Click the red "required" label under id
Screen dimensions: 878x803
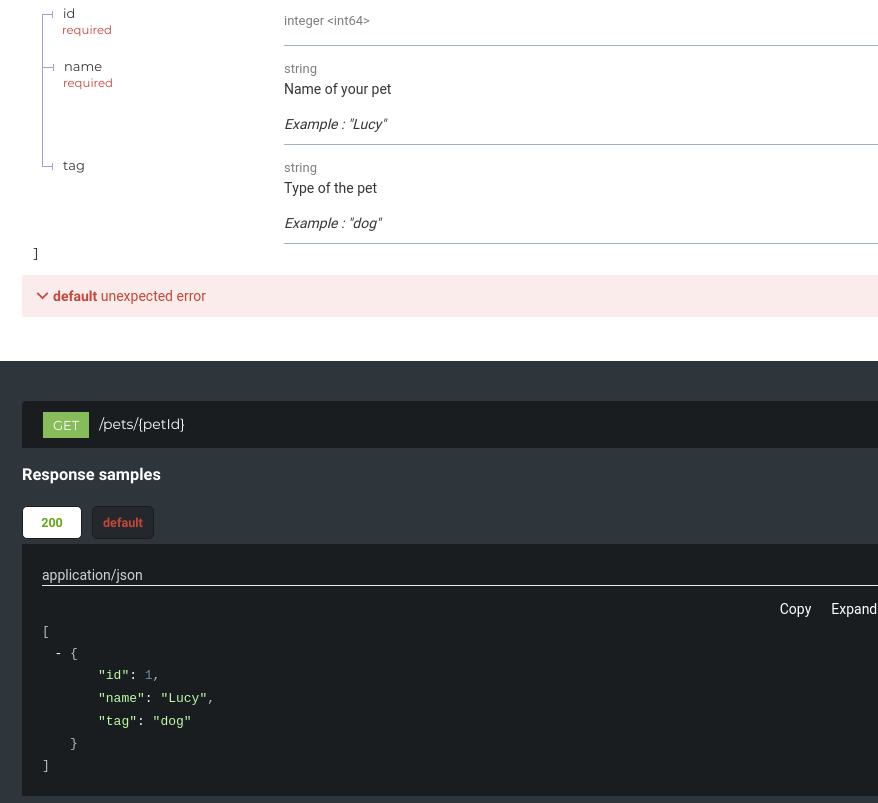[x=87, y=30]
